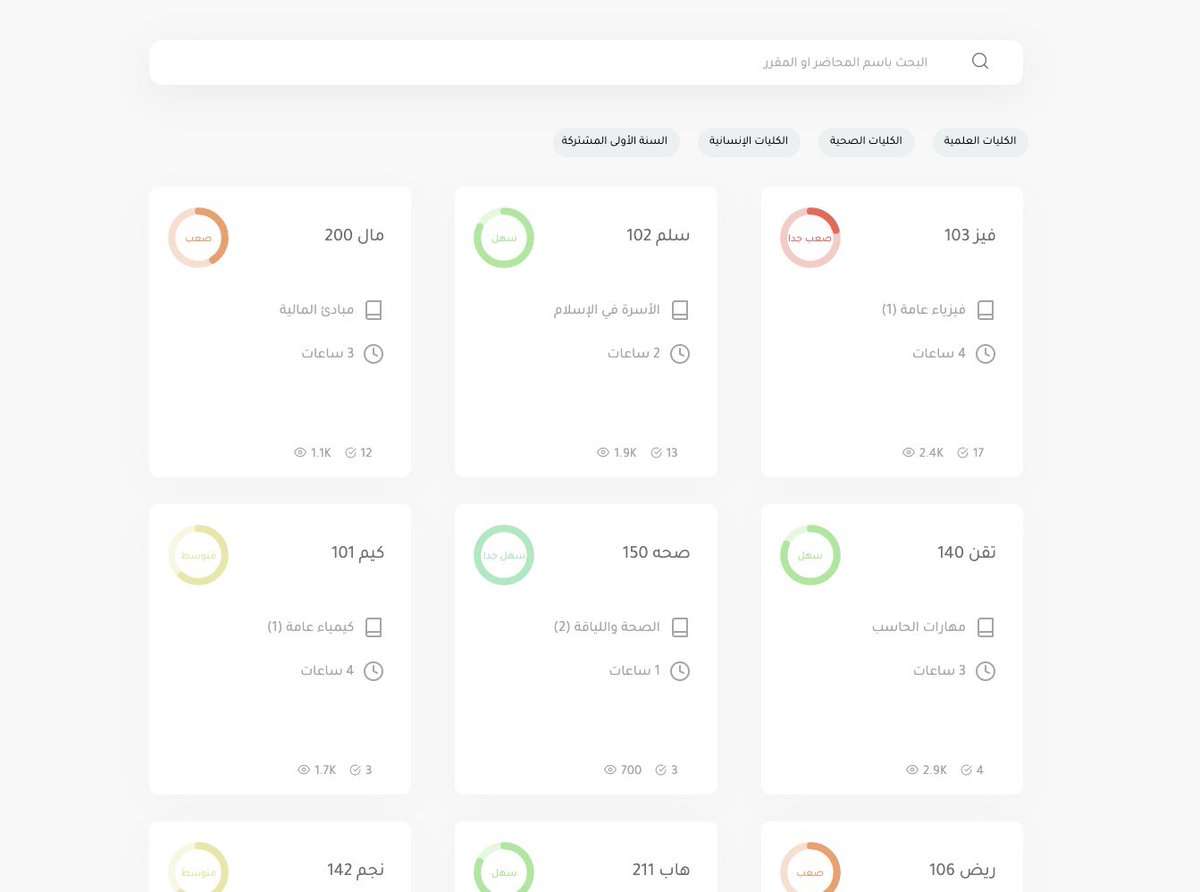The height and width of the screenshot is (892, 1200).
Task: Click the book icon beside مبادئ المالية
Action: pyautogui.click(x=374, y=310)
